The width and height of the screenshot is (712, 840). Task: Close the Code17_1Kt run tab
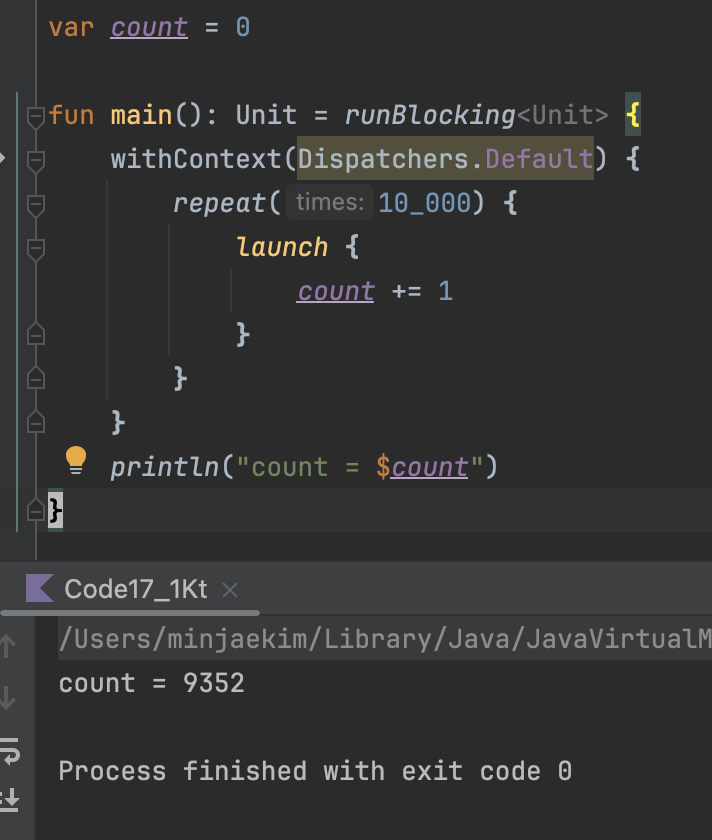(230, 590)
